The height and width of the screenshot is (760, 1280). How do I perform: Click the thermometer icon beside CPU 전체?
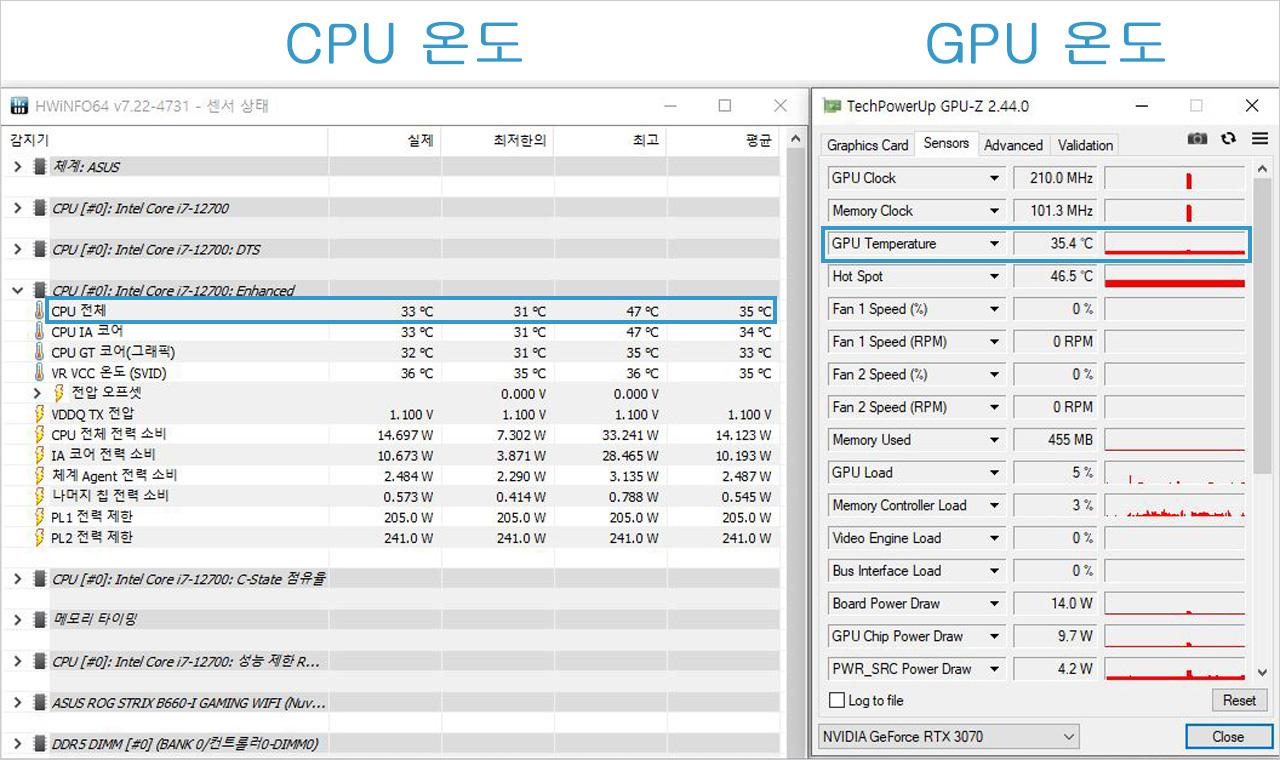click(38, 310)
